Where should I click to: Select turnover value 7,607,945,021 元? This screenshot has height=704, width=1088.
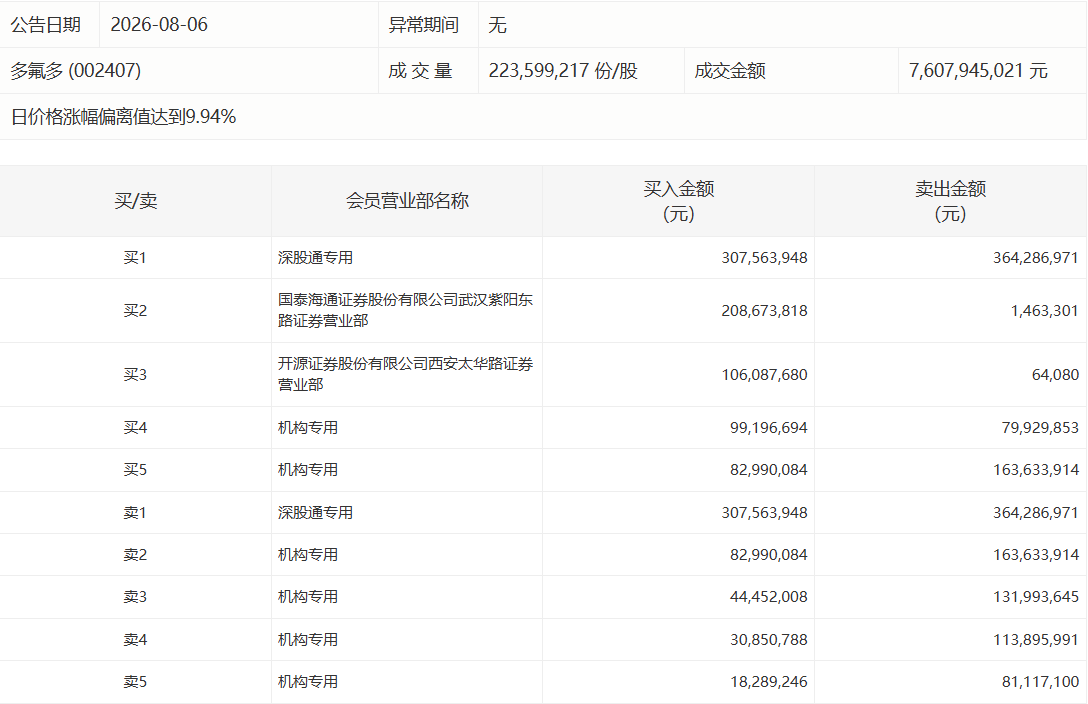pos(978,71)
